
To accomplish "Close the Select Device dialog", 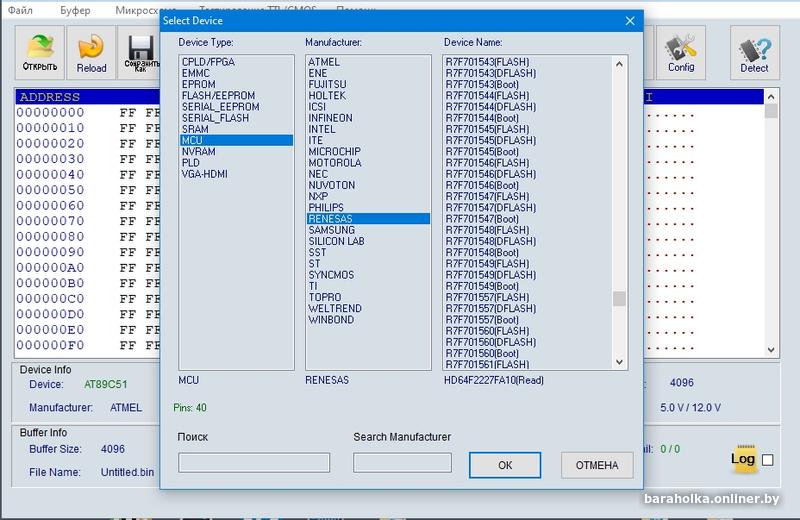I will coord(630,21).
